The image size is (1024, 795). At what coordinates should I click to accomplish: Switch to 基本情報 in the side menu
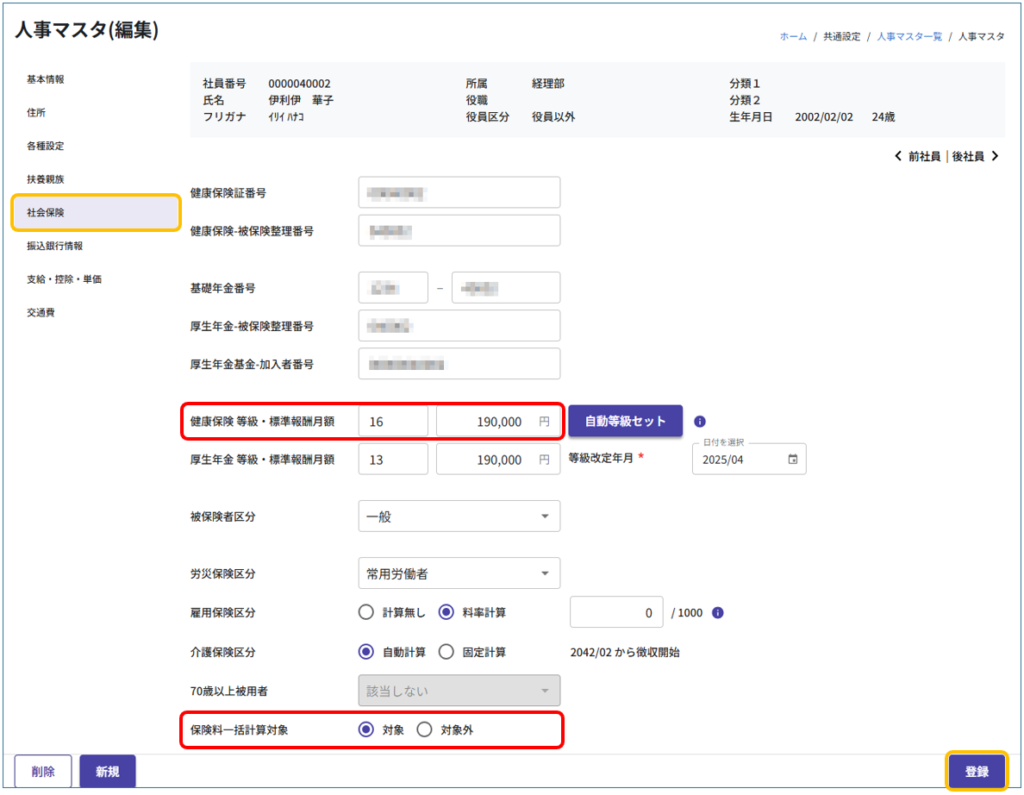(x=52, y=79)
